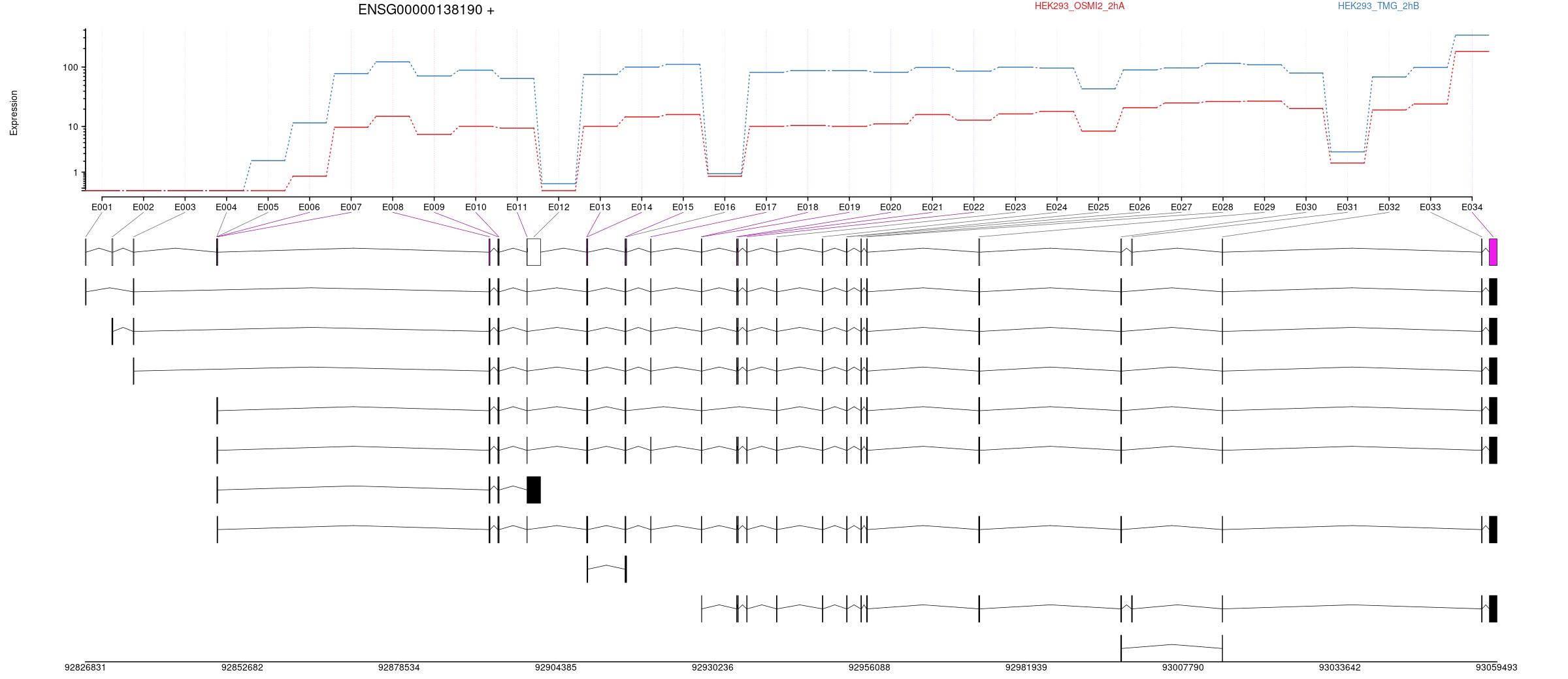Click genomic coordinate 92981939

1026,667
